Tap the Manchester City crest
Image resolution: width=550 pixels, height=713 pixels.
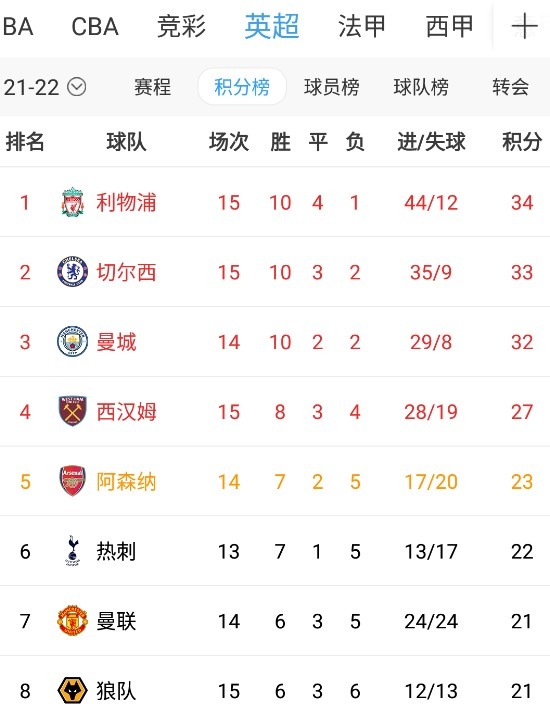pyautogui.click(x=72, y=341)
